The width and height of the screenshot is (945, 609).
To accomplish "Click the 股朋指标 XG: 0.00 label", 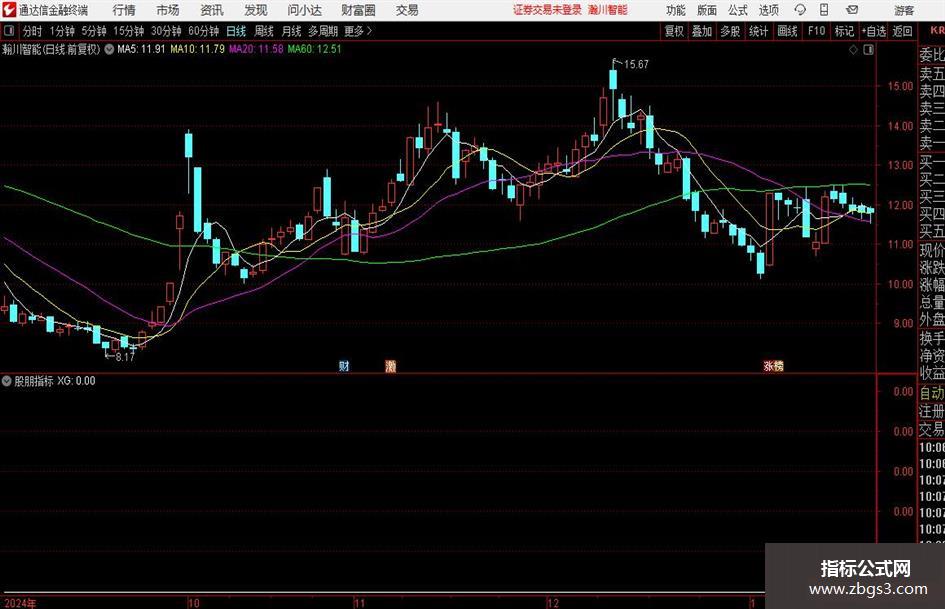I will pyautogui.click(x=55, y=380).
